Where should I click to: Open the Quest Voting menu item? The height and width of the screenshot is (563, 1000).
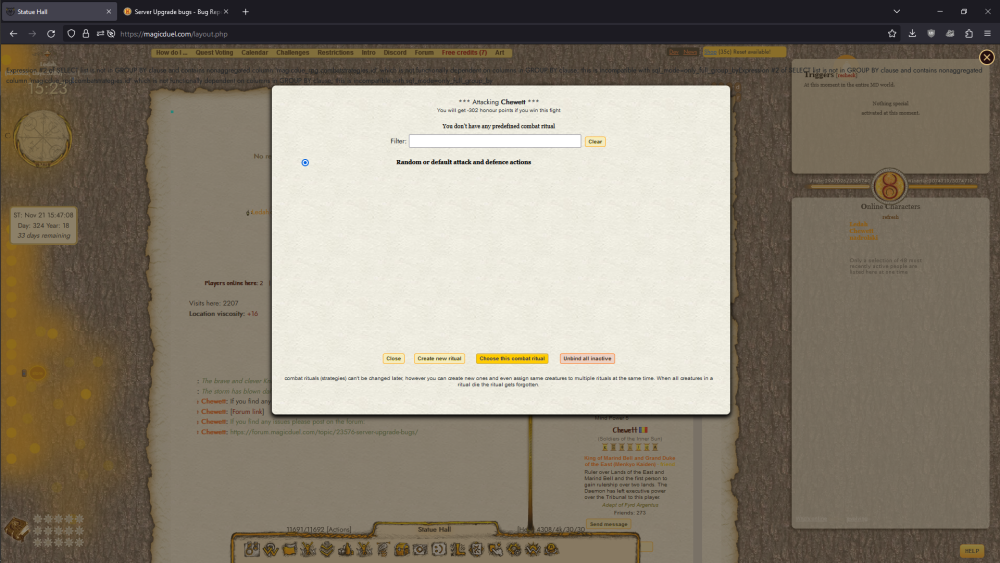[215, 52]
